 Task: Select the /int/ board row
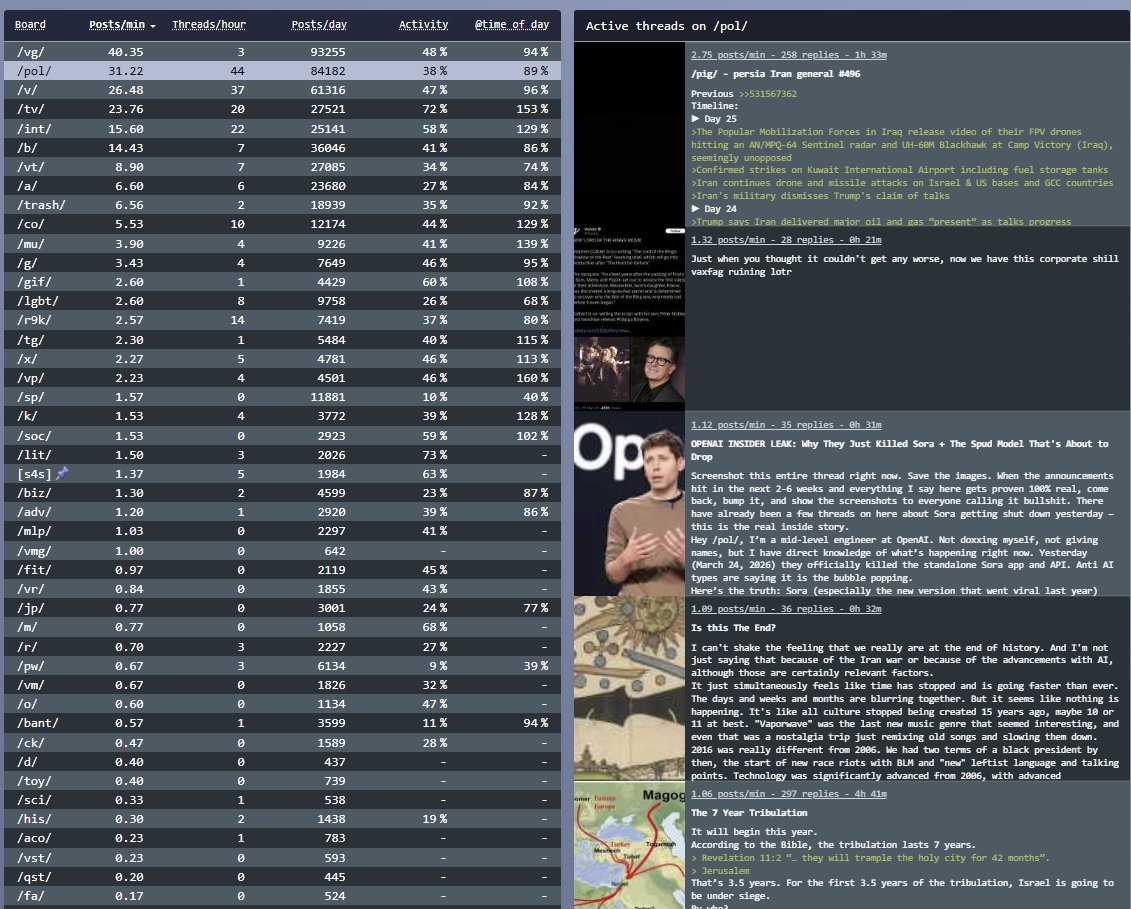click(x=282, y=128)
